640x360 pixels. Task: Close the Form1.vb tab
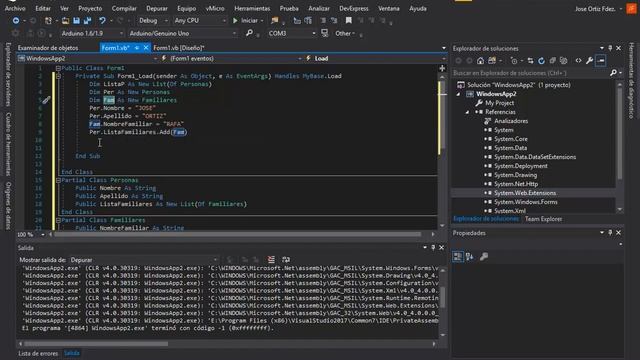146,48
